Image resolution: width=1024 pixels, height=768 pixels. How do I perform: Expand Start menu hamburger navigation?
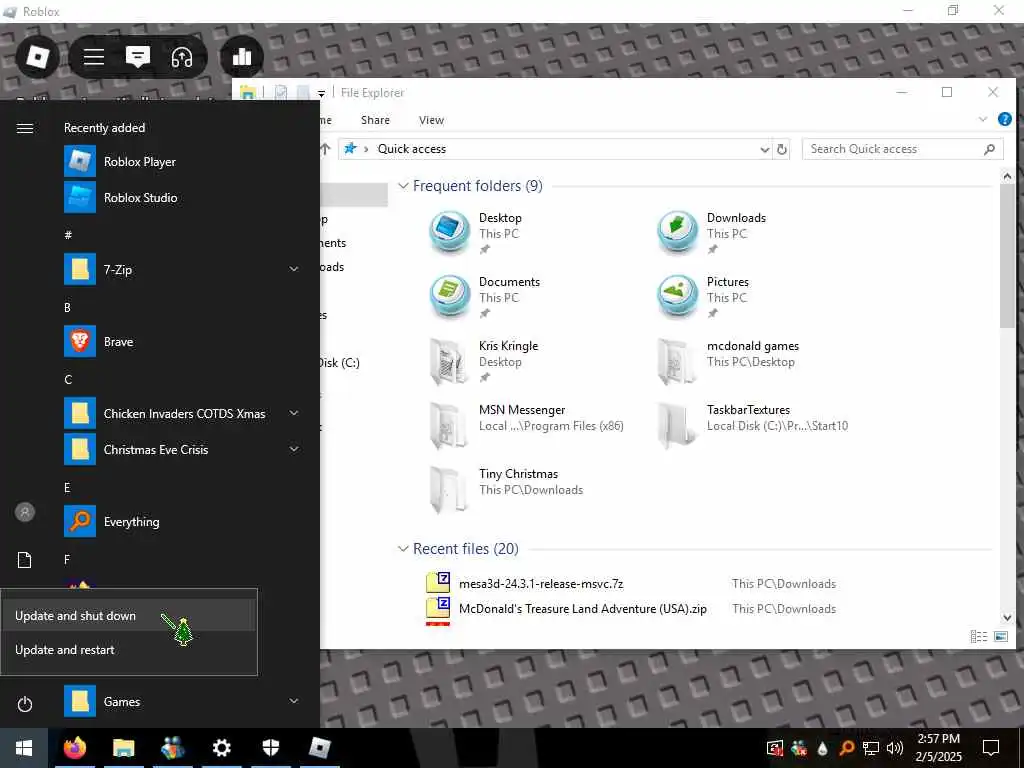pos(25,128)
